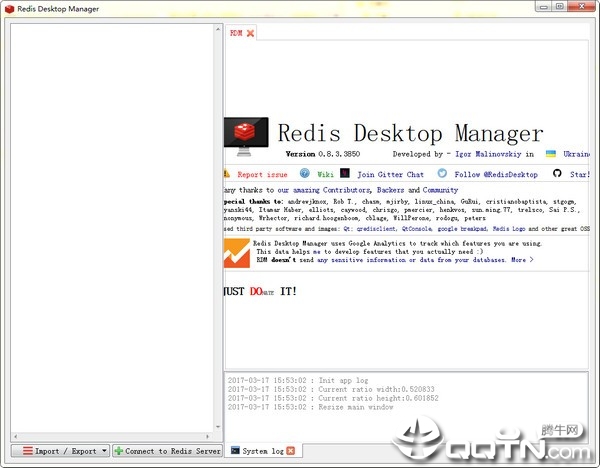Click the Import / Export hamburger icon
The width and height of the screenshot is (600, 468).
tap(28, 451)
